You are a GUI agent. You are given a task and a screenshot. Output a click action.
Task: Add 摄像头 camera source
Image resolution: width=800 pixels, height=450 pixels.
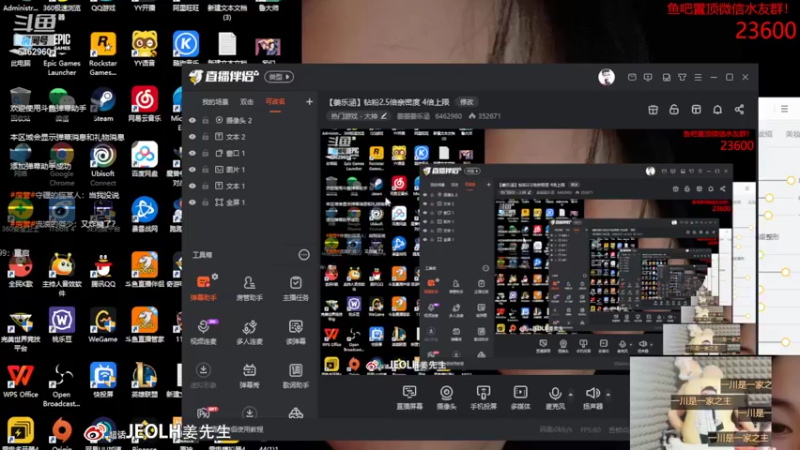pyautogui.click(x=446, y=398)
